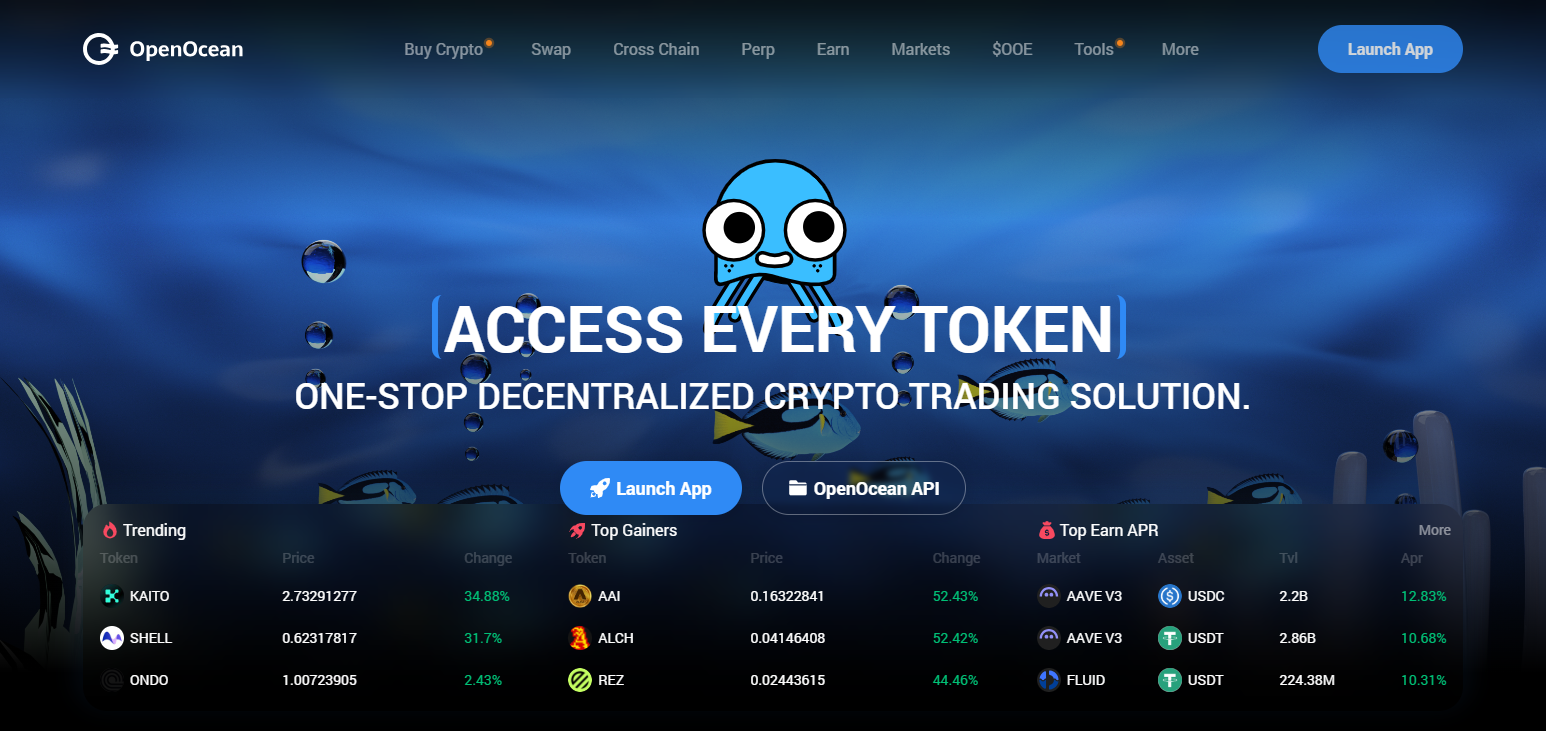
Task: Click More link in Top Earn APR
Action: click(x=1434, y=530)
